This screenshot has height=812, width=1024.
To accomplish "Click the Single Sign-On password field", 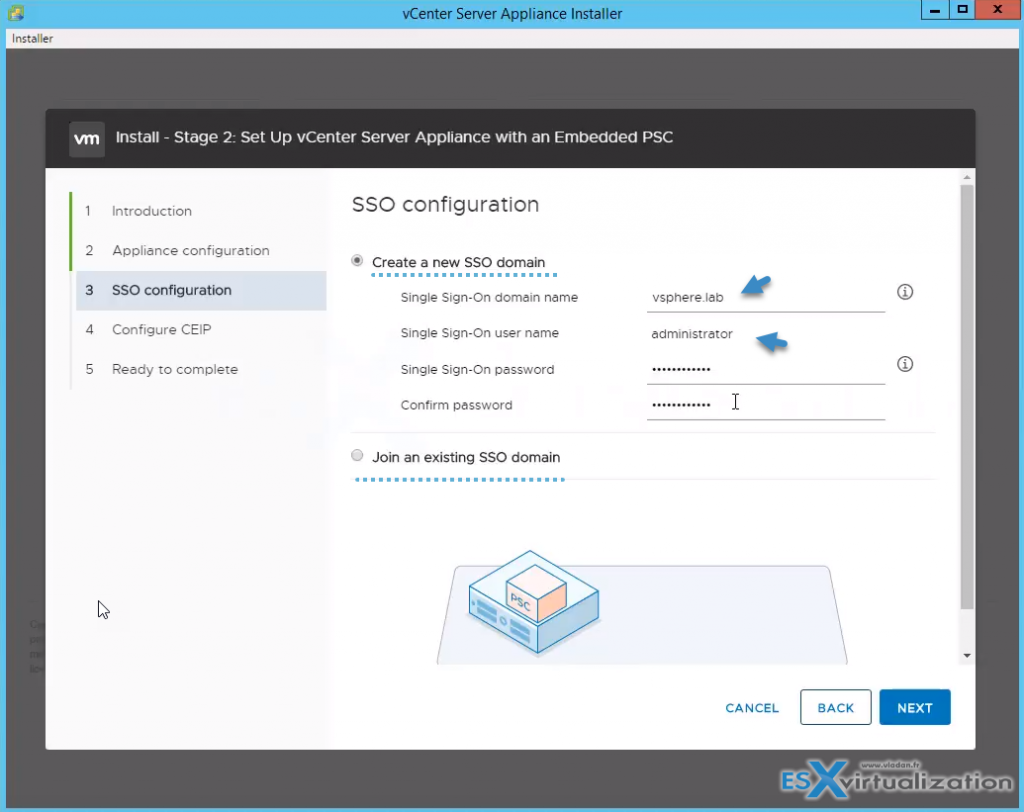I will pyautogui.click(x=765, y=368).
